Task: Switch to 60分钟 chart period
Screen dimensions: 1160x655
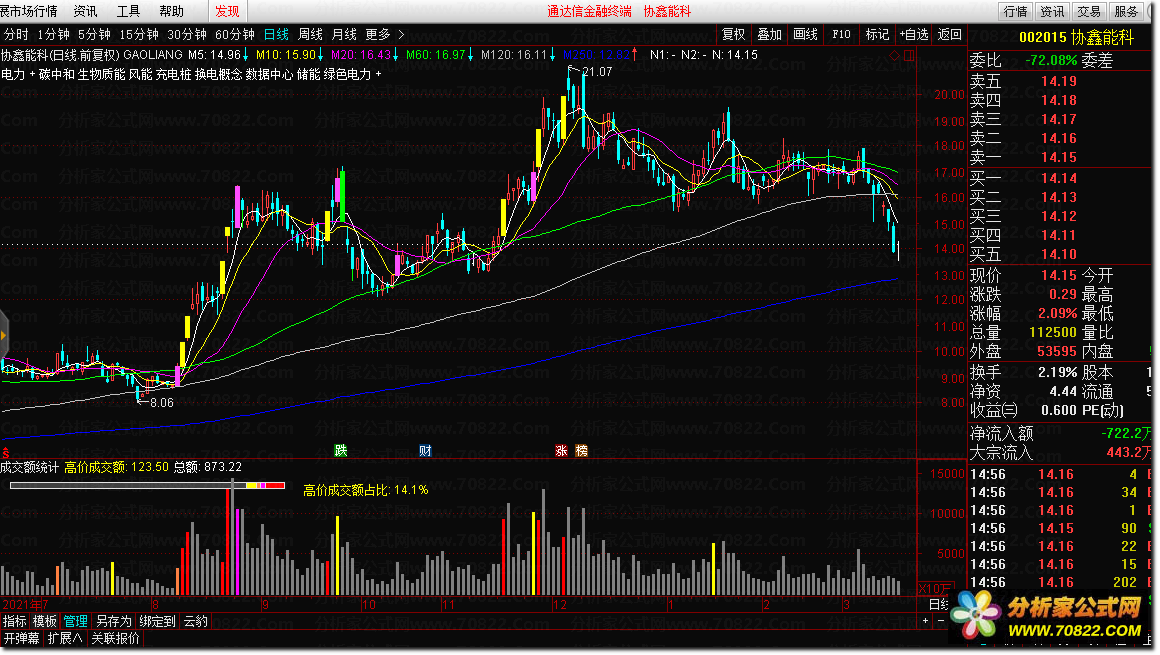Action: click(x=235, y=35)
